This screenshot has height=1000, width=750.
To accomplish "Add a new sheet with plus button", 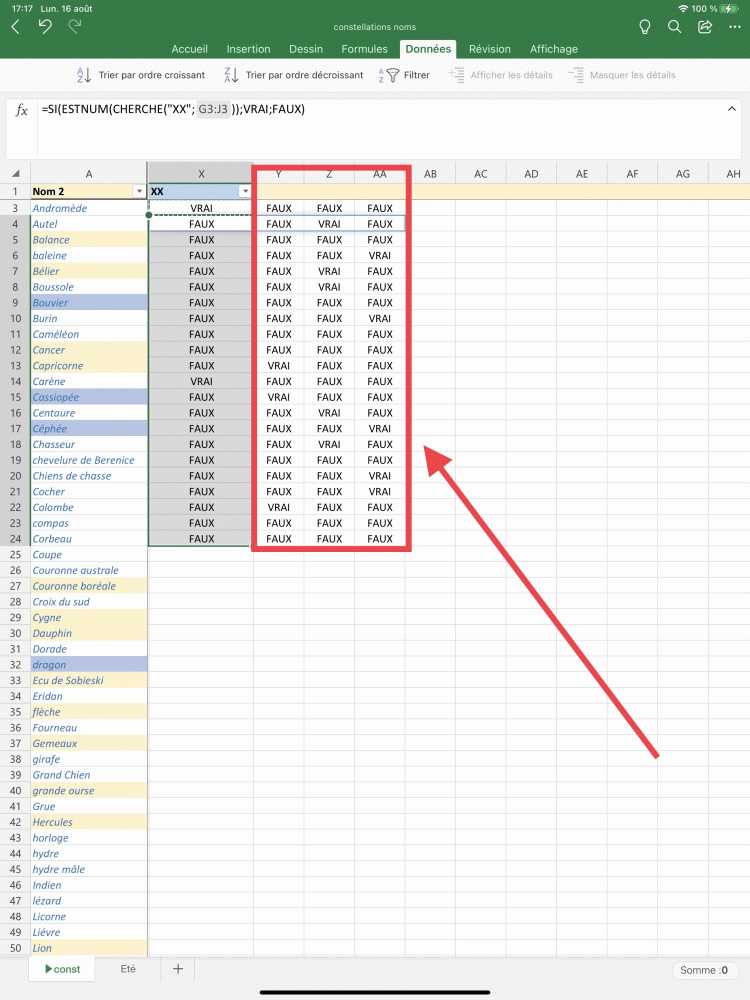I will [x=178, y=969].
